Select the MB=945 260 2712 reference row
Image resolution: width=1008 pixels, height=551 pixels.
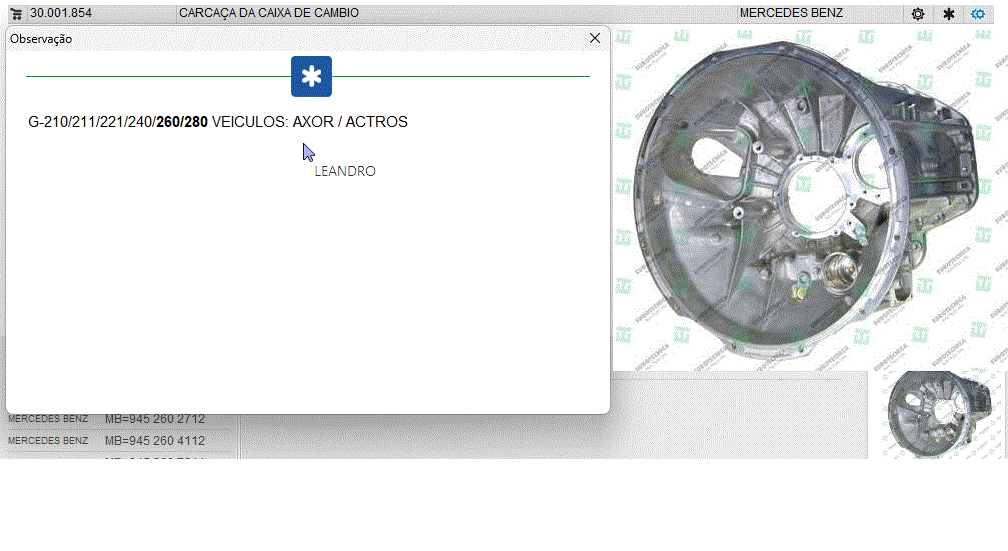pos(155,419)
